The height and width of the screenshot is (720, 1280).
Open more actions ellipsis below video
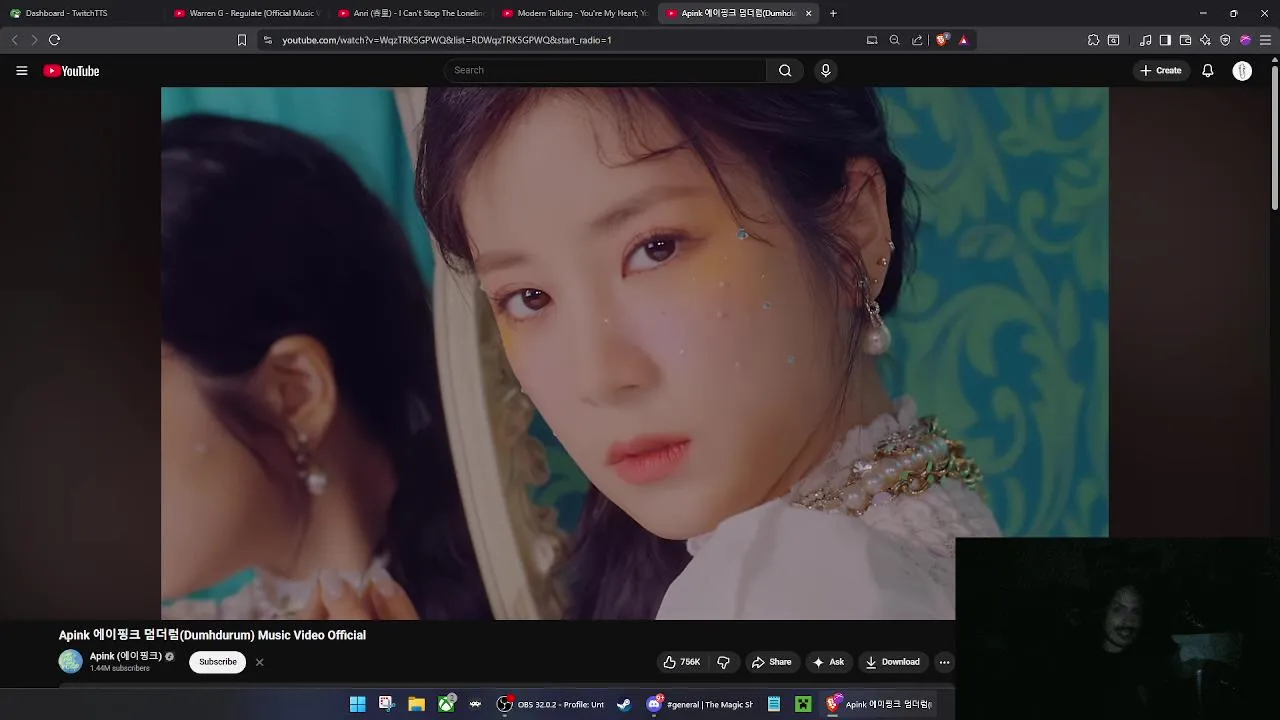[944, 662]
